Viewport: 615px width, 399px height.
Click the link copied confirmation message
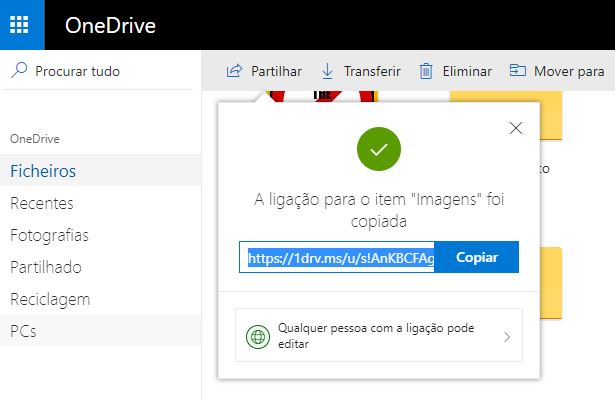pyautogui.click(x=379, y=210)
